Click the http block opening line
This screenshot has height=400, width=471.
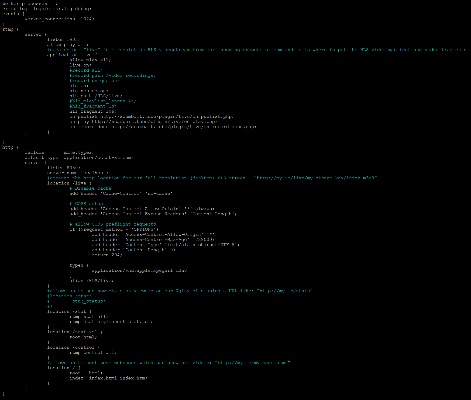(11, 147)
